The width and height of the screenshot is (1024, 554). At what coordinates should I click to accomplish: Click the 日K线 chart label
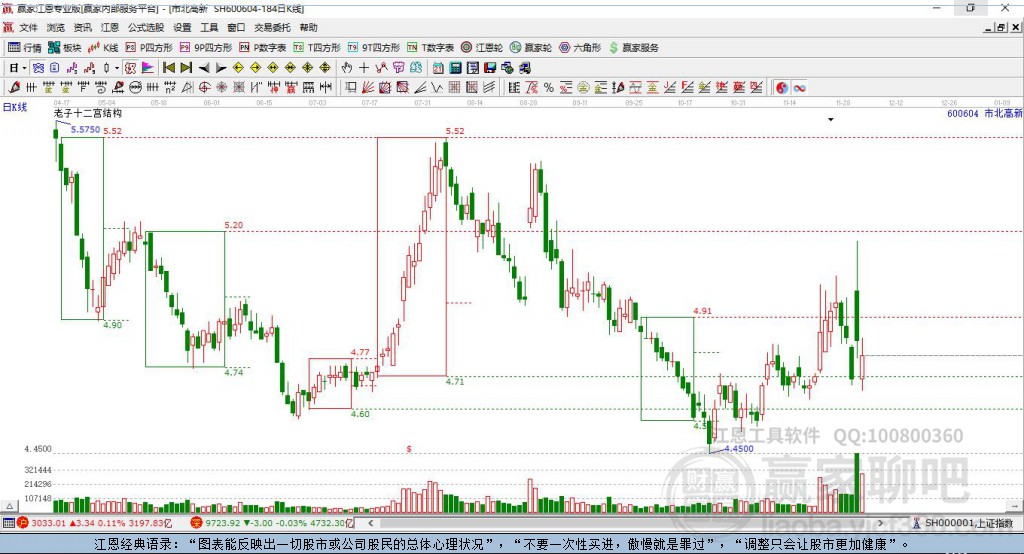(14, 107)
